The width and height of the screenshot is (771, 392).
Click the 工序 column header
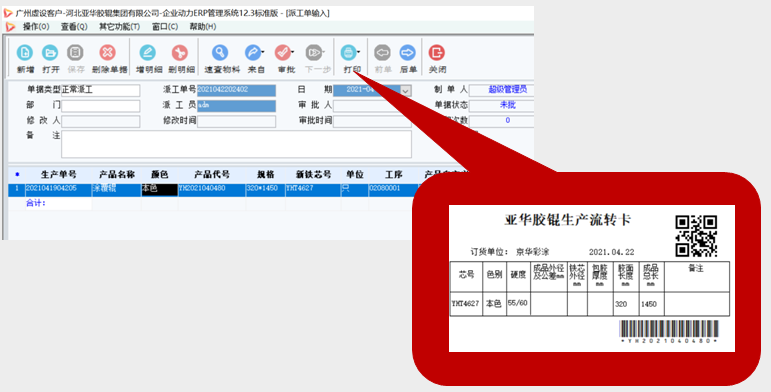click(x=394, y=175)
